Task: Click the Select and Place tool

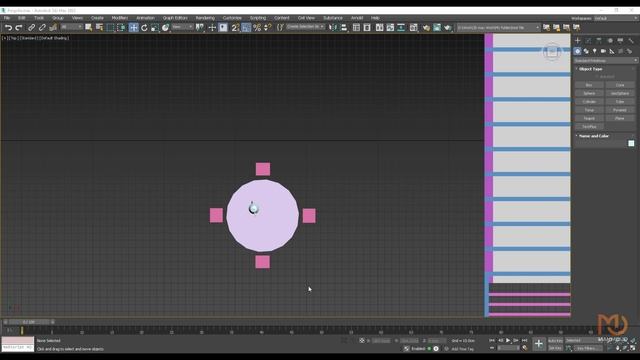Action: pos(165,28)
